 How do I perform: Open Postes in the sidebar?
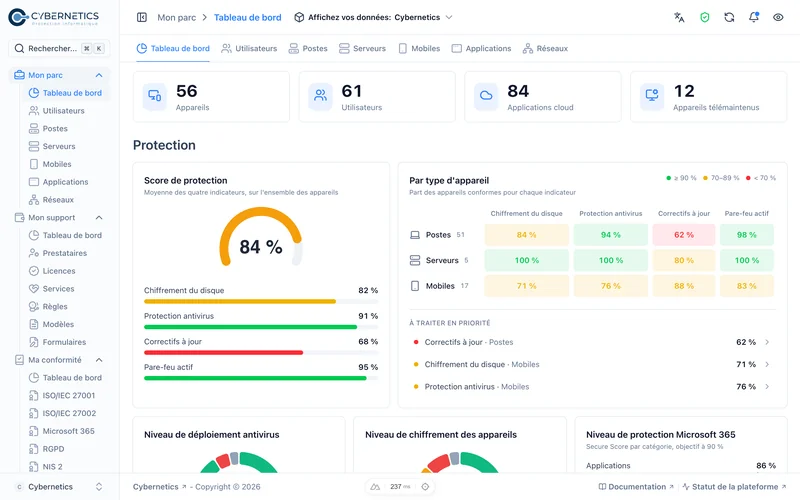55,129
